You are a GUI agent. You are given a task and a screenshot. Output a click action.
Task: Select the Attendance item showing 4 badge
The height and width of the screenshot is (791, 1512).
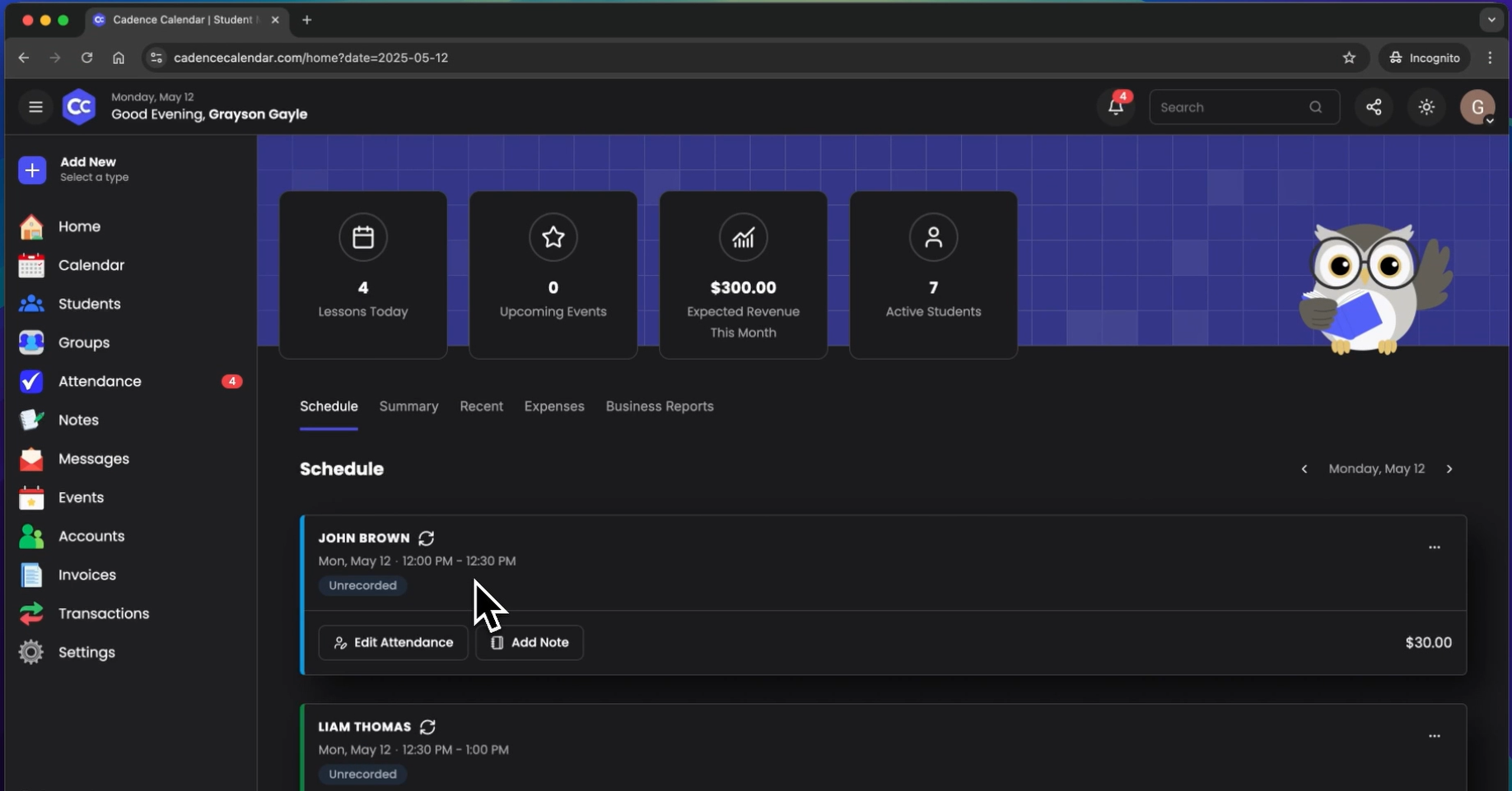point(99,382)
